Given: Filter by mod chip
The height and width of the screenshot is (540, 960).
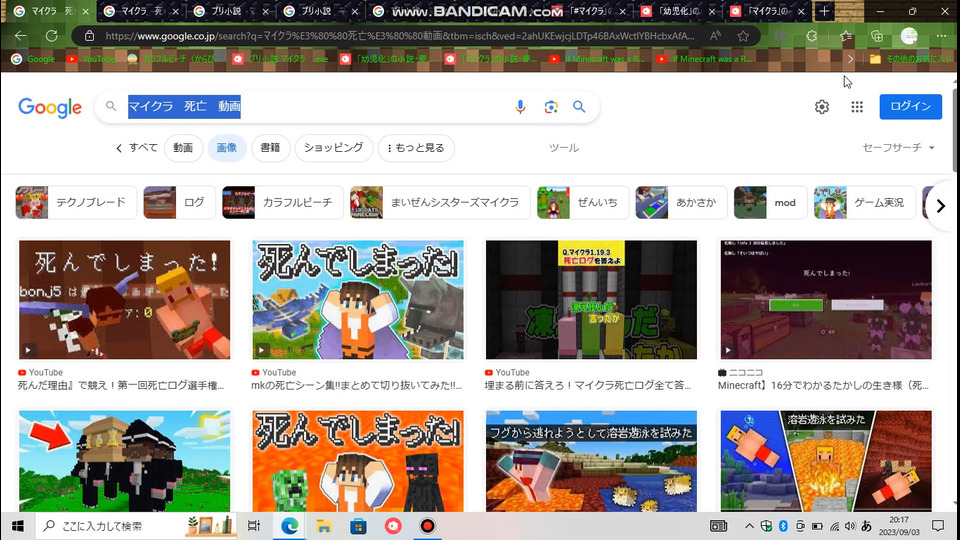Looking at the screenshot, I should (770, 202).
